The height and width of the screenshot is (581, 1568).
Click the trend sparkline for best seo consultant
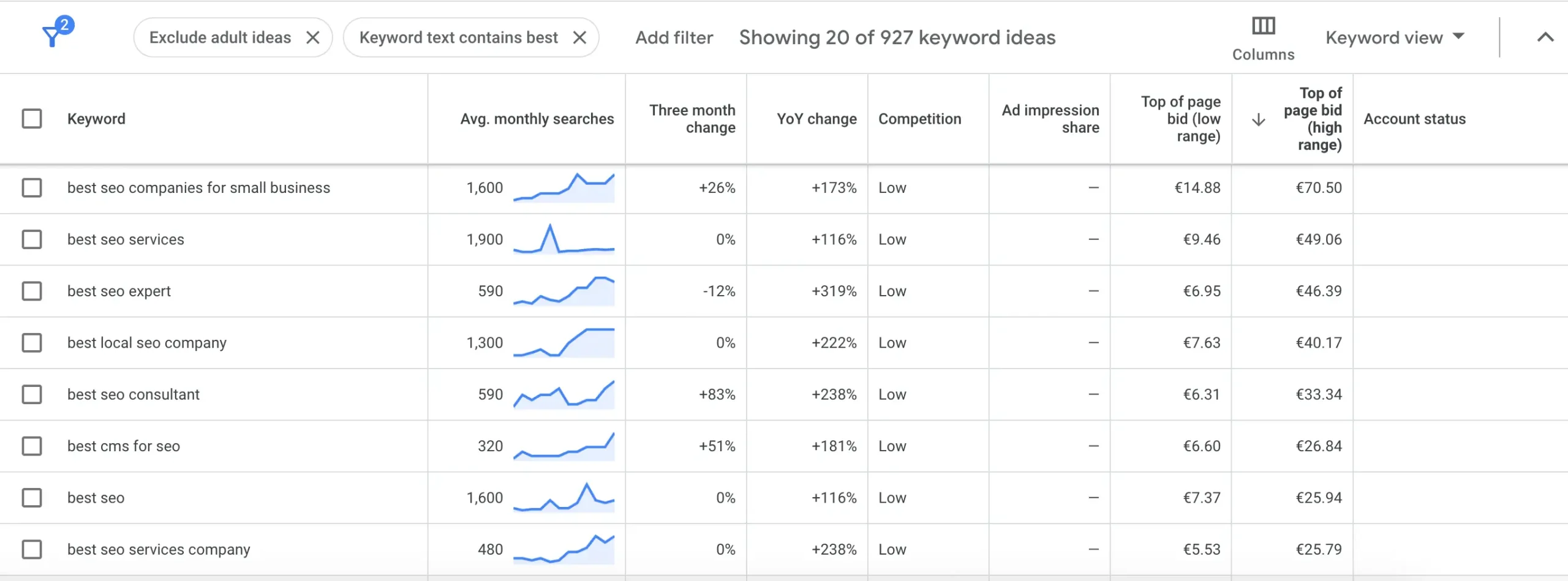(563, 394)
